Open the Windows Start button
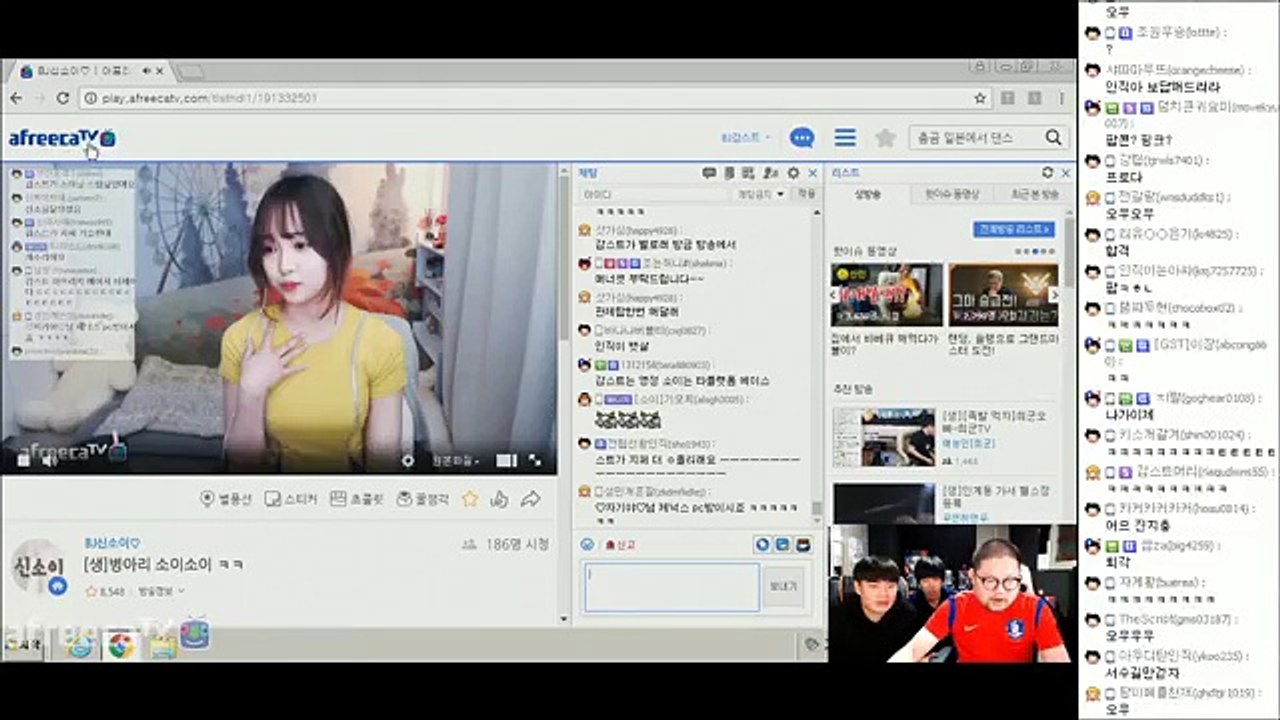 22,645
